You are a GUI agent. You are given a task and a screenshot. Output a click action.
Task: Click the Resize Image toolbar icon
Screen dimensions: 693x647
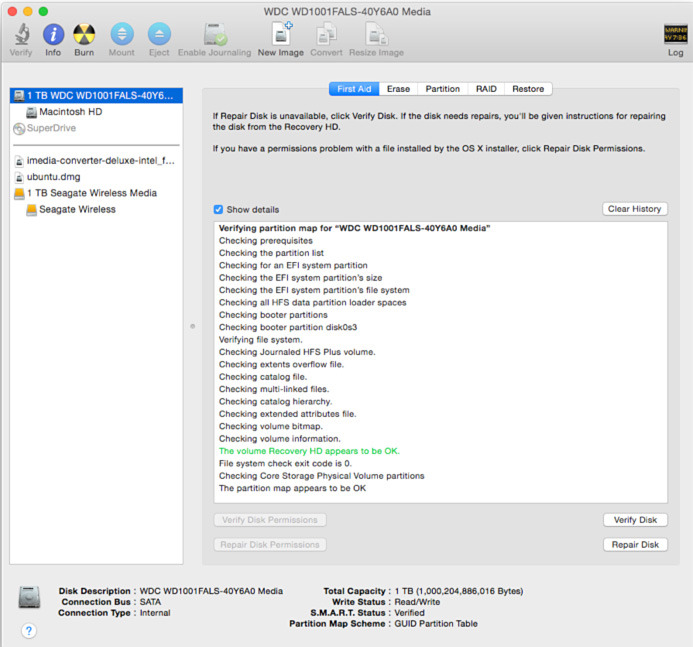click(x=376, y=34)
